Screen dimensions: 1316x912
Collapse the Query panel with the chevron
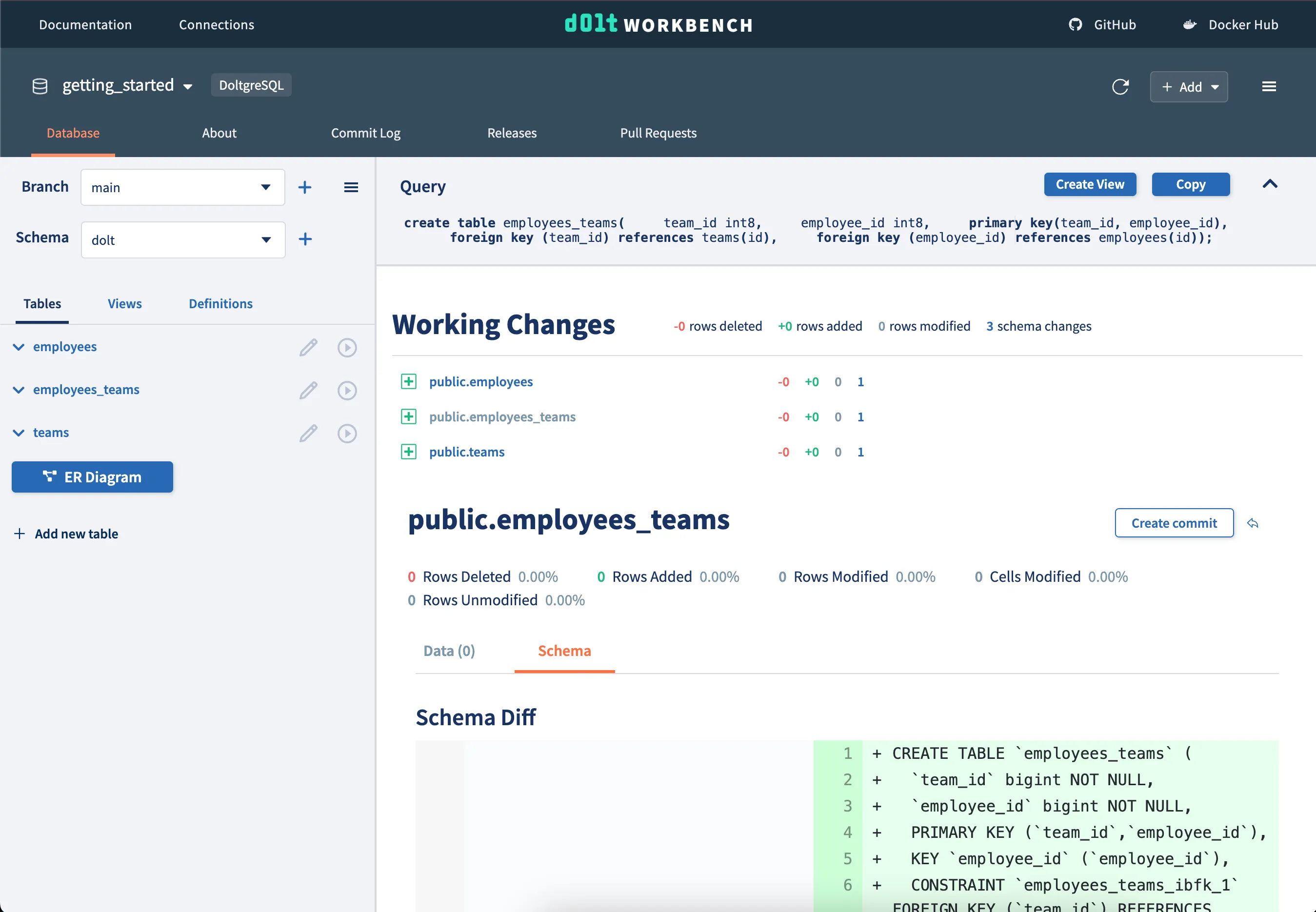(1270, 184)
